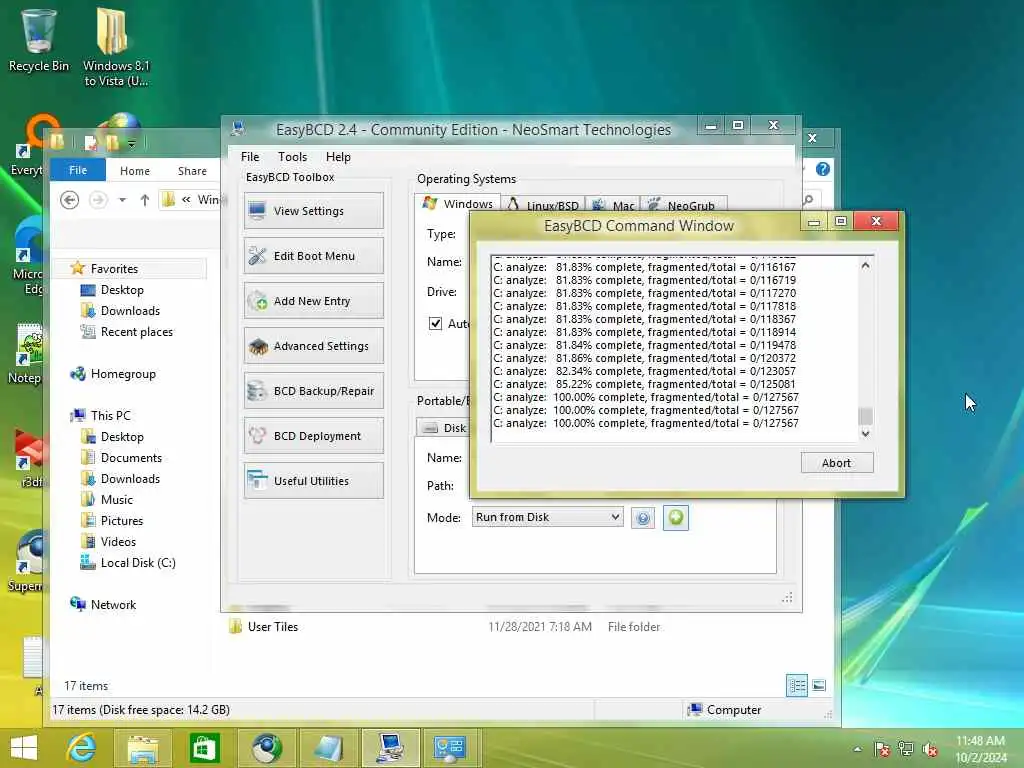Select Pictures under This PC
The height and width of the screenshot is (768, 1024).
point(121,520)
